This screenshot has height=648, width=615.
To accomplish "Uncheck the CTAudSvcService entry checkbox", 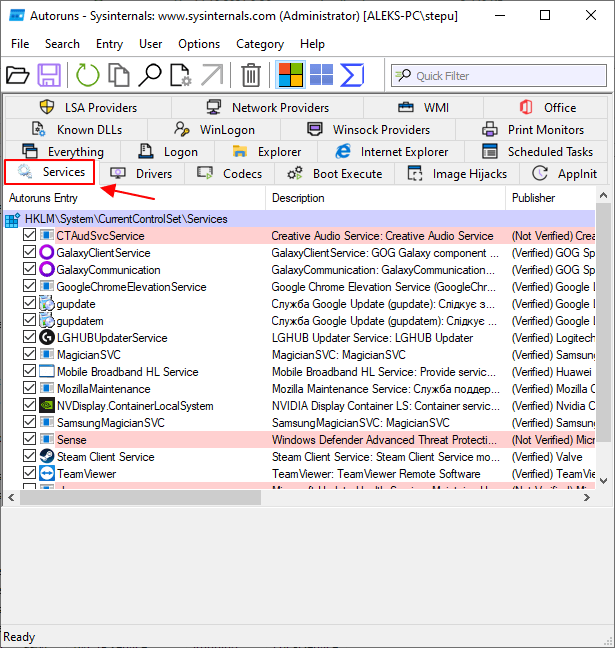I will (x=29, y=235).
